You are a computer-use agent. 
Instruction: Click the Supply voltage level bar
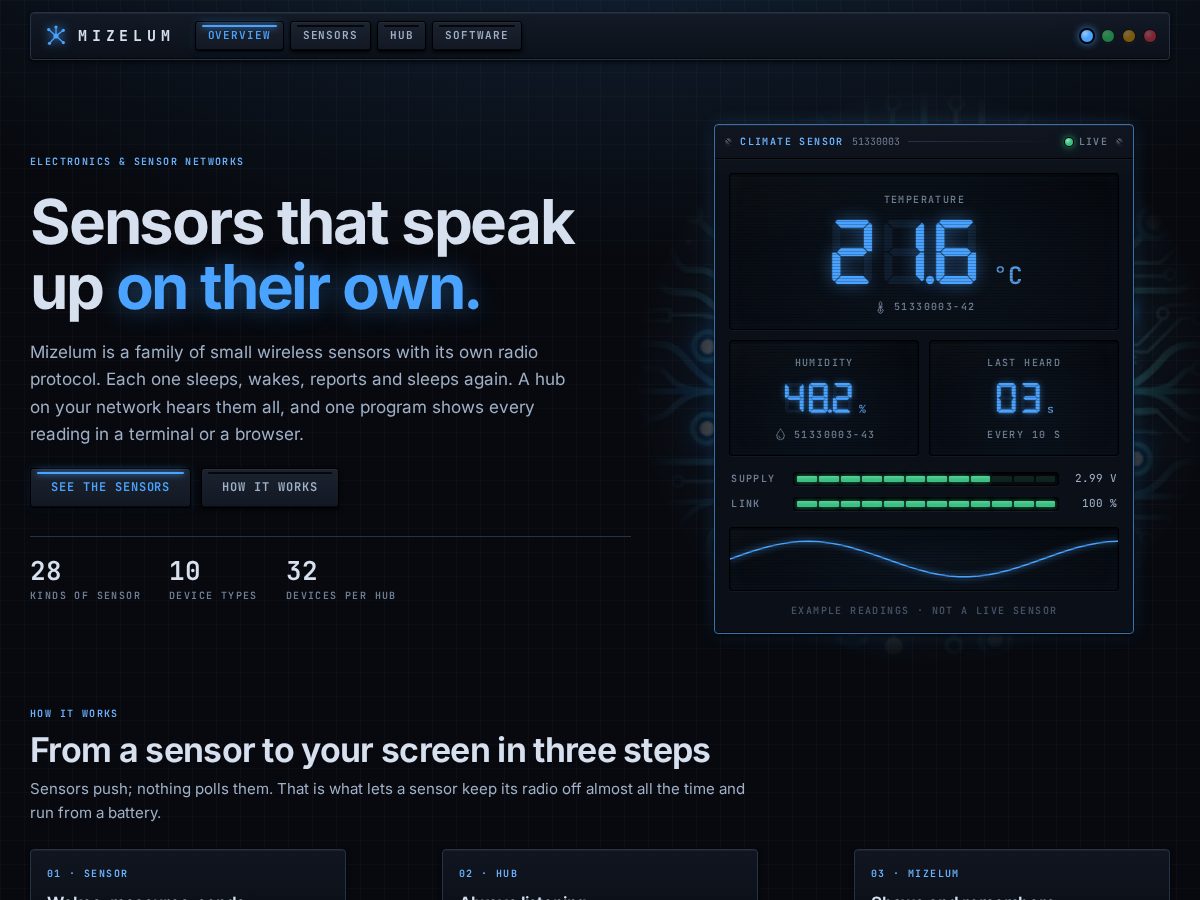point(926,479)
